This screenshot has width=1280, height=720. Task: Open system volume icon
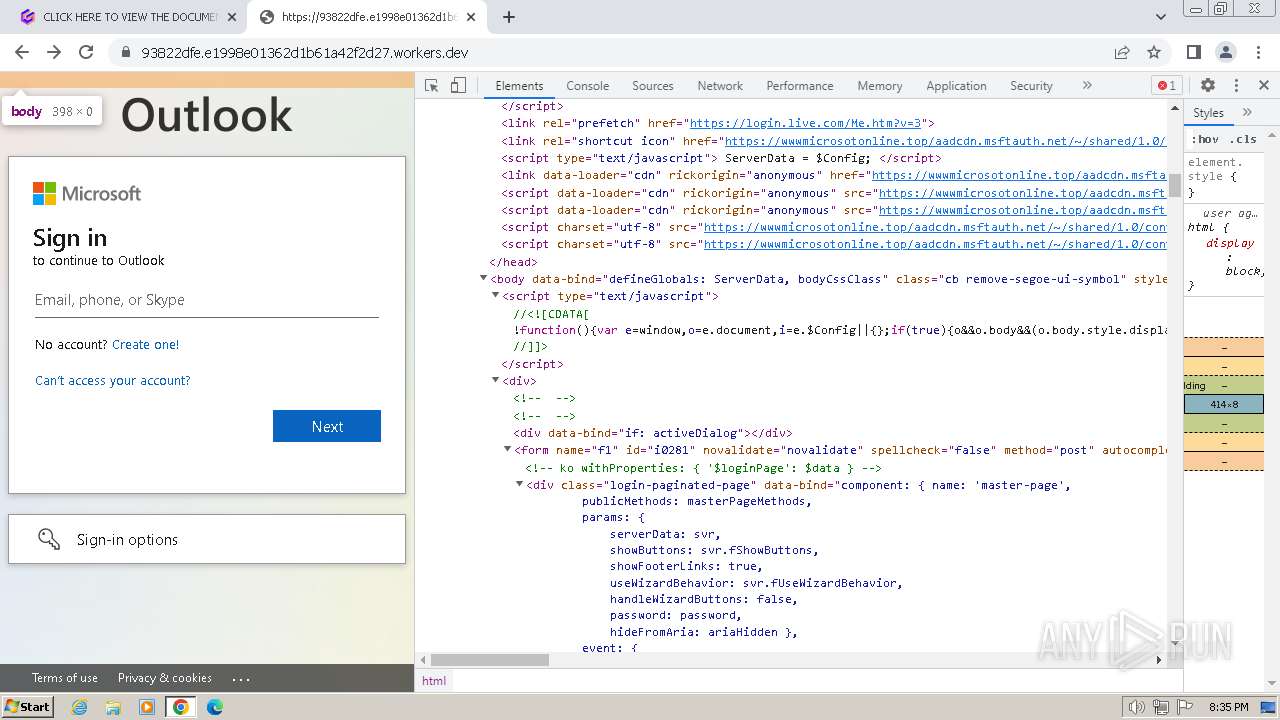coord(1137,707)
